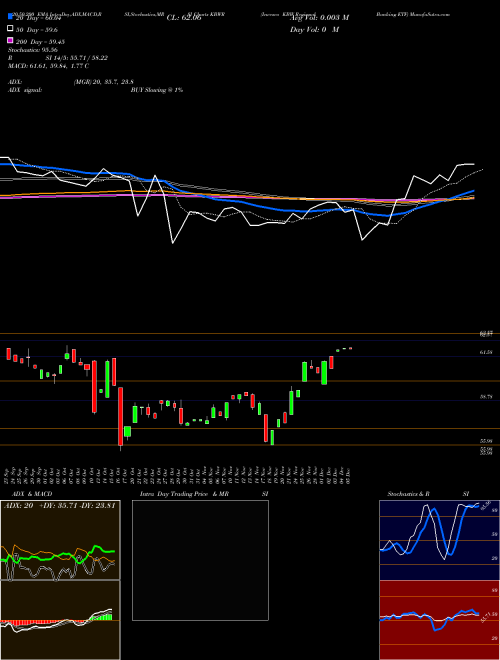Click the 'BUY Slowing @ 1%' signal text
Viewport: 500px width, 660px height.
coord(157,90)
